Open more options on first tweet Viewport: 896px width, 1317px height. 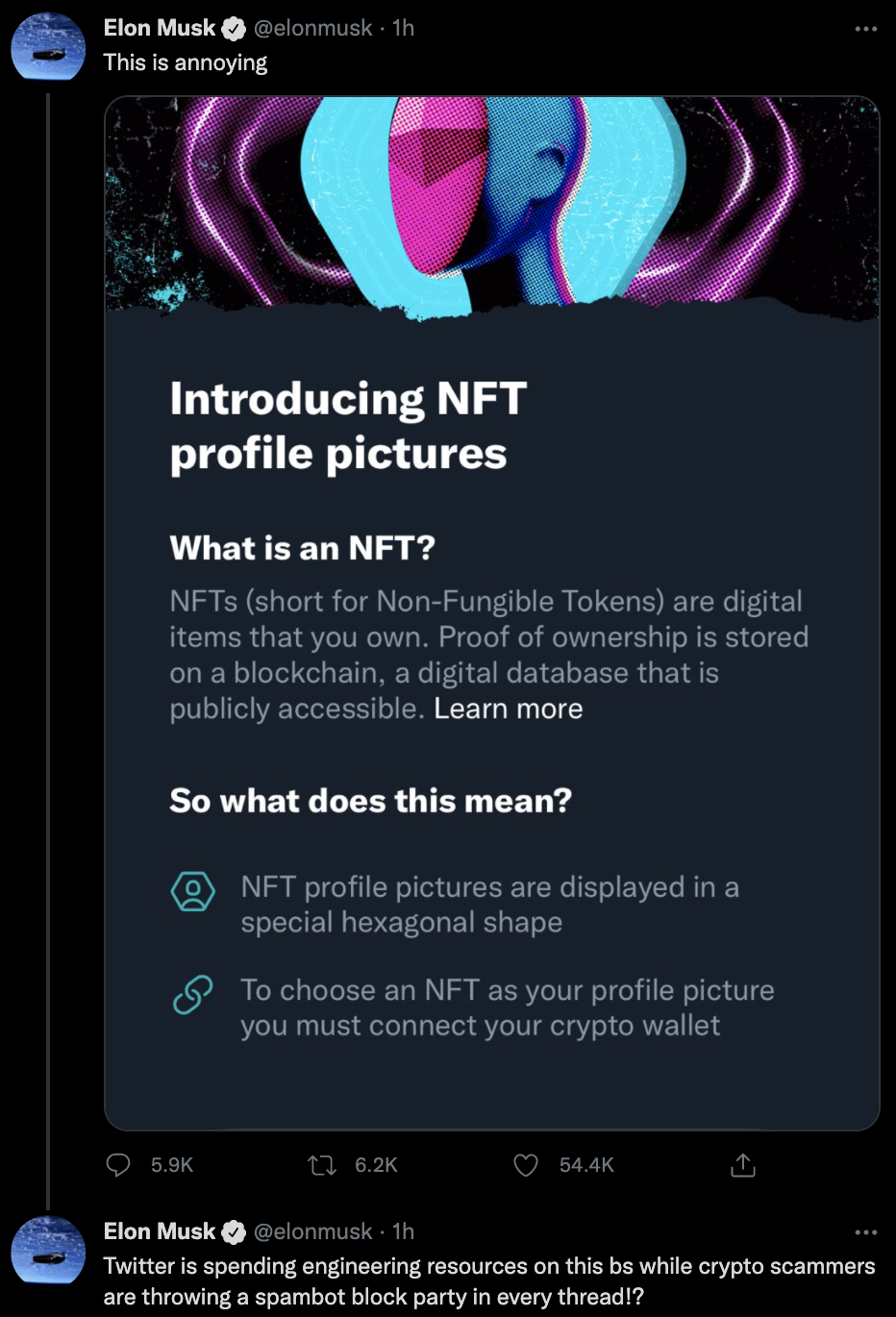tap(865, 29)
